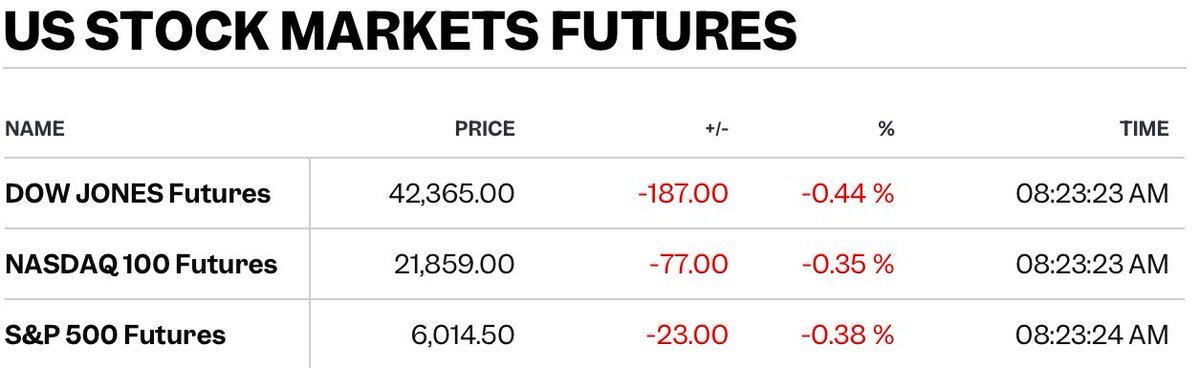Click the -23.00 change value
Image resolution: width=1200 pixels, height=368 pixels.
pyautogui.click(x=688, y=336)
